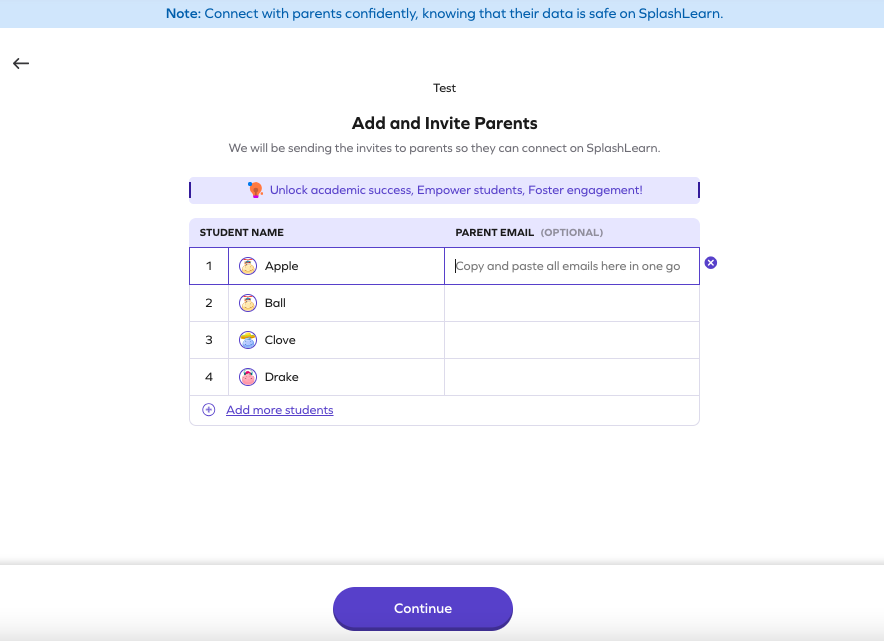The image size is (884, 641).
Task: Select the parent email field for Drake
Action: pyautogui.click(x=571, y=377)
